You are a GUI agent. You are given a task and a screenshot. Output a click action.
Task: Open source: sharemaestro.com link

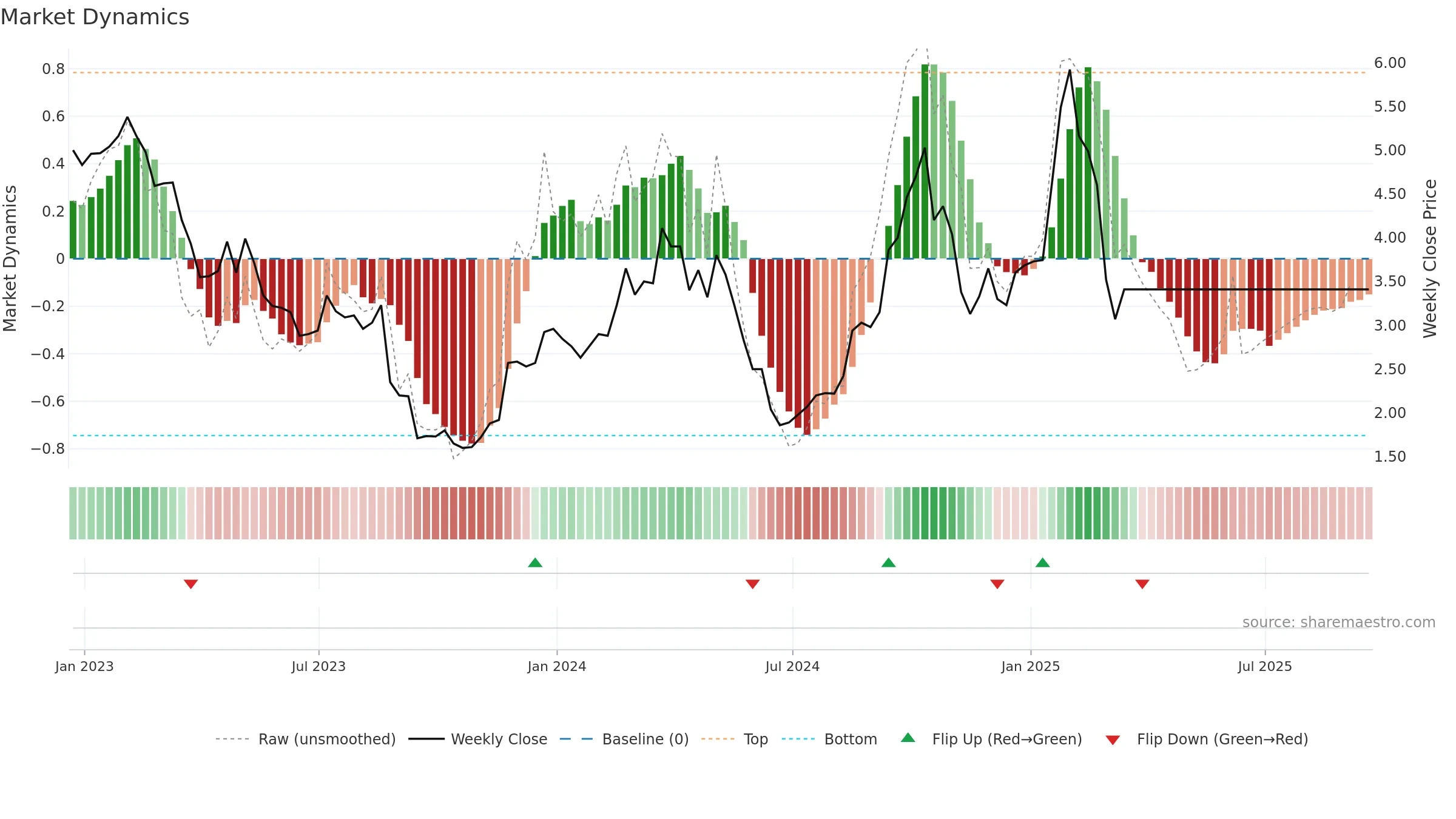(1339, 622)
